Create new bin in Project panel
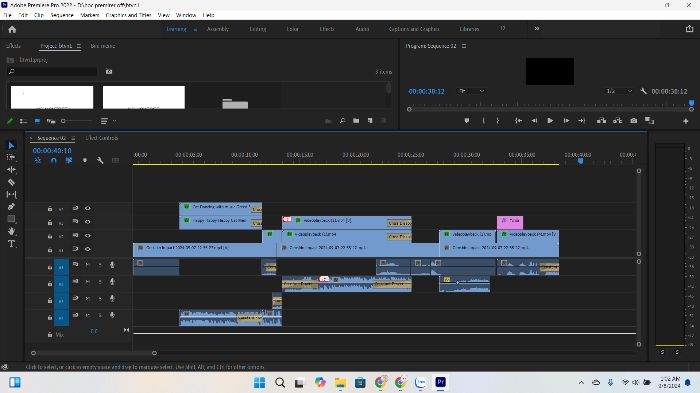 pyautogui.click(x=356, y=121)
